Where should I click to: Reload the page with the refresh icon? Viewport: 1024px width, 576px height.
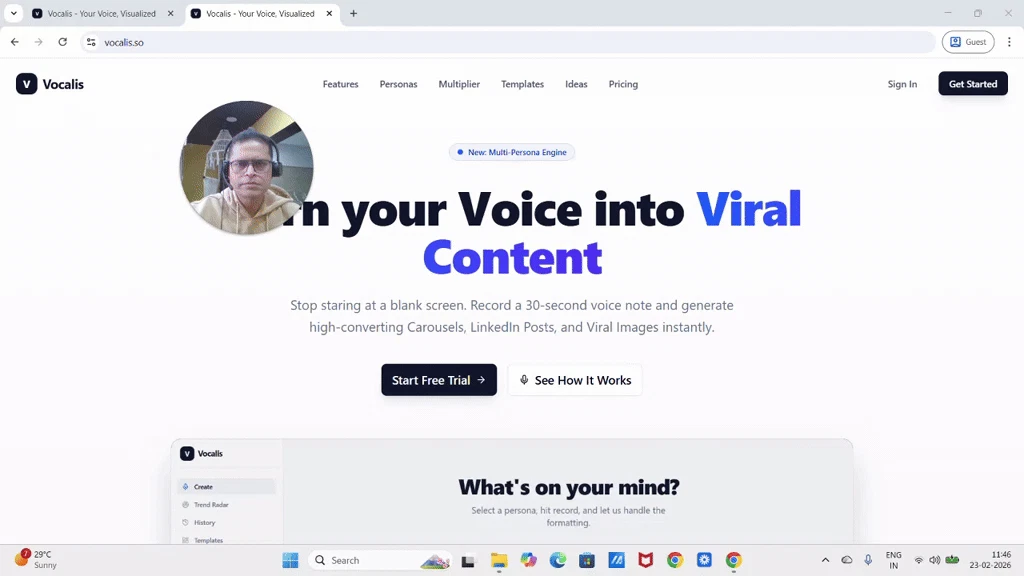(x=63, y=42)
